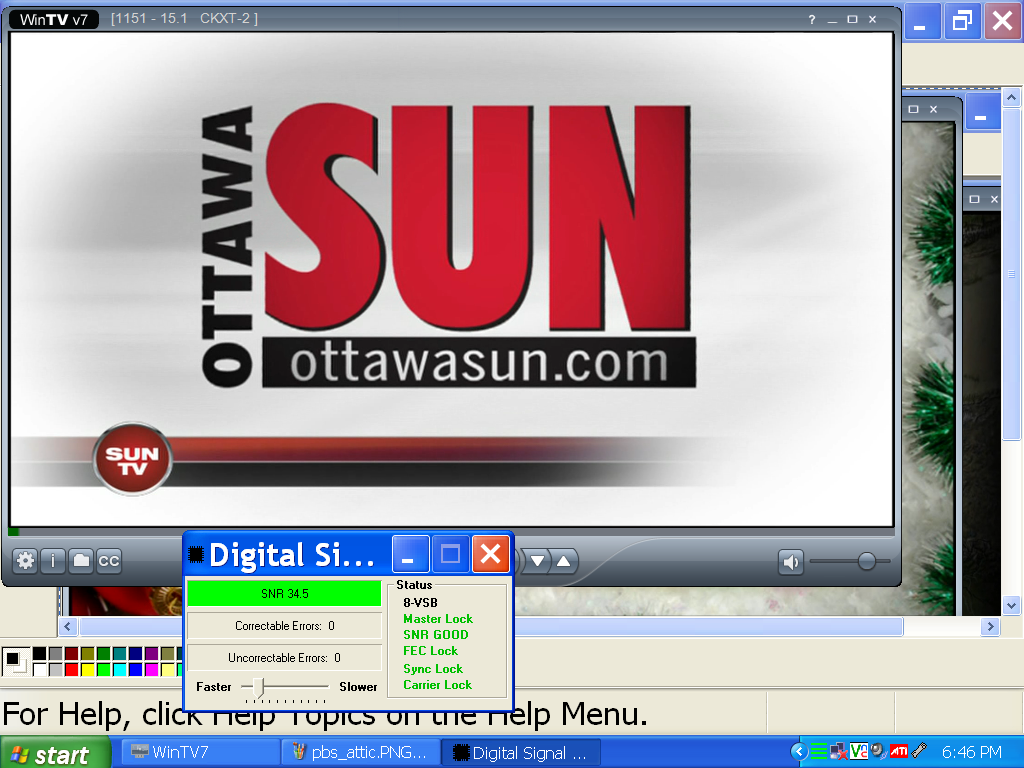Viewport: 1024px width, 768px height.
Task: Pick the navy blue palette swatch
Action: (136, 654)
